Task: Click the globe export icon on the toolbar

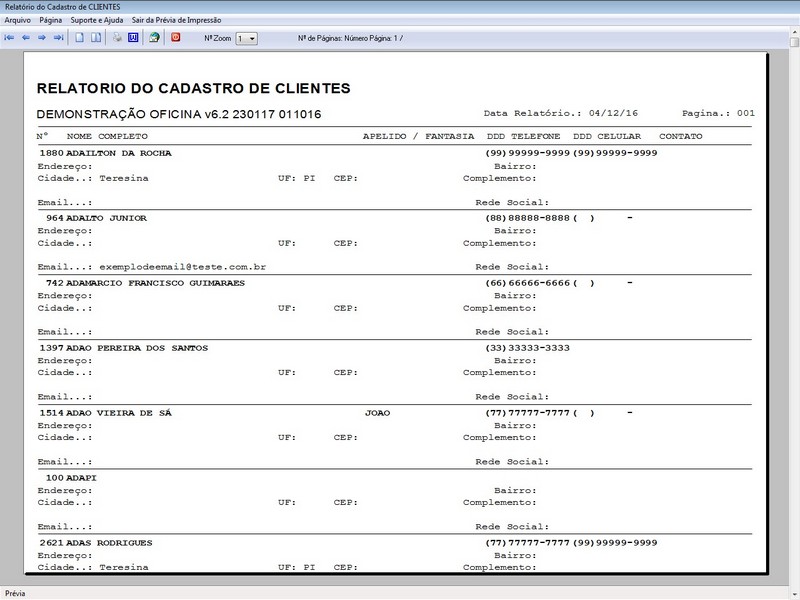Action: [154, 38]
